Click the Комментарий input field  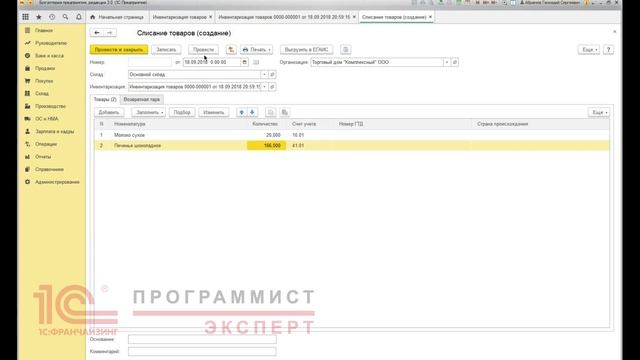(202, 351)
